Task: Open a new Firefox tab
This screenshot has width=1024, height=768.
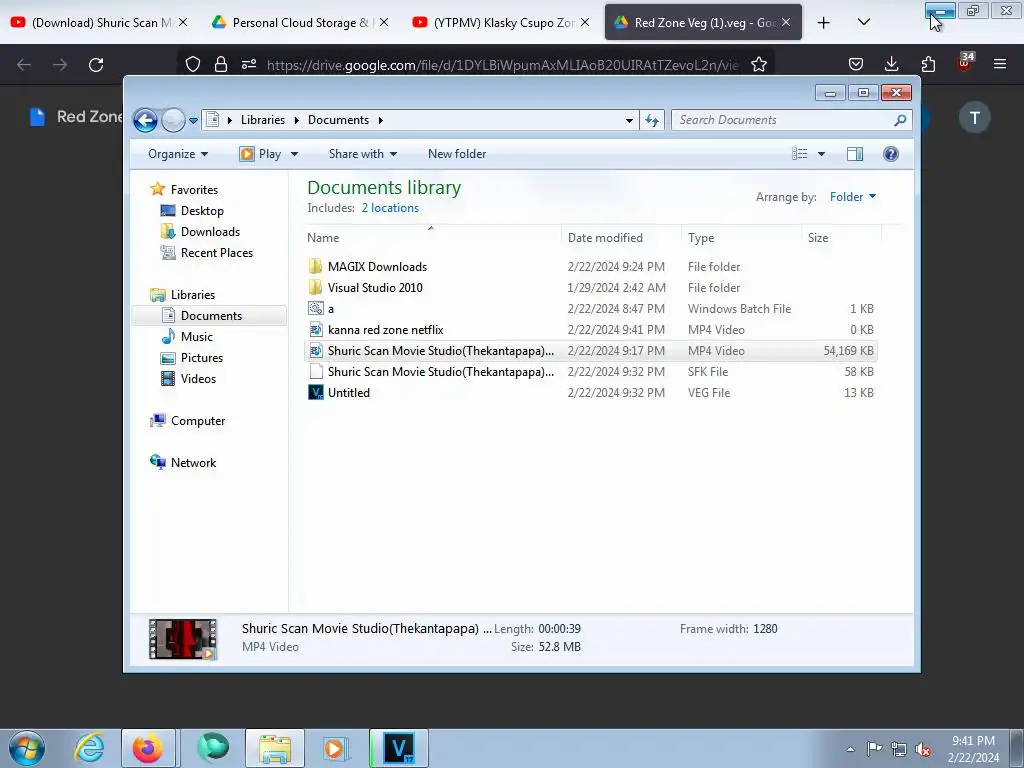Action: (824, 23)
